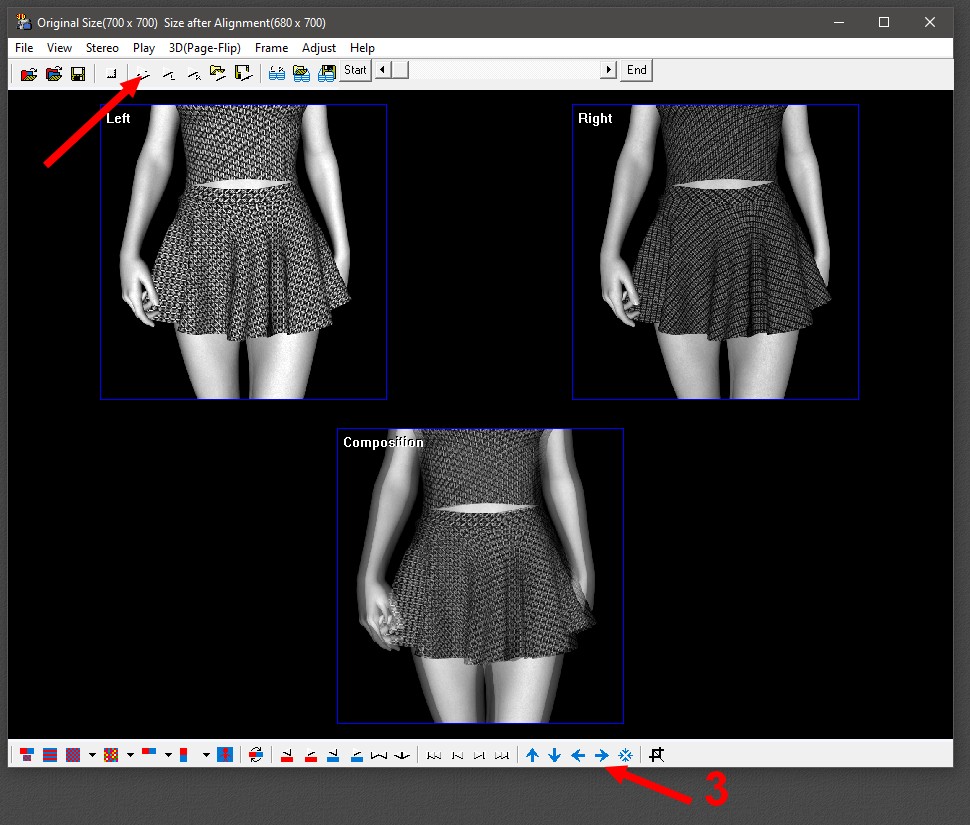The height and width of the screenshot is (825, 970).
Task: Click the first grayed frame-step icon
Action: tap(434, 755)
